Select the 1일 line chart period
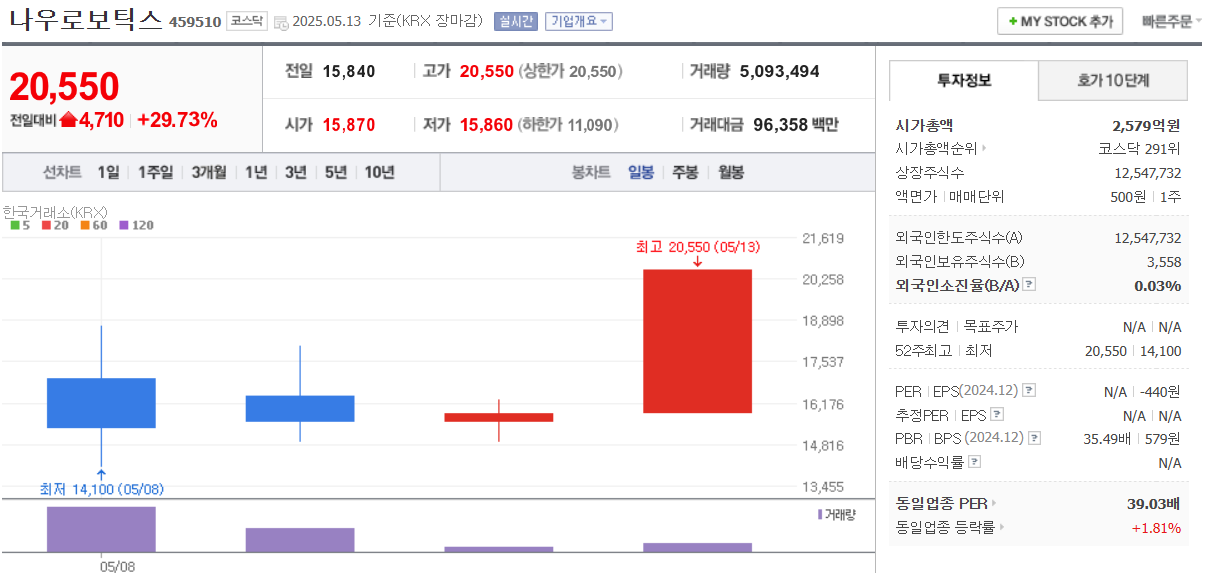 pos(108,172)
